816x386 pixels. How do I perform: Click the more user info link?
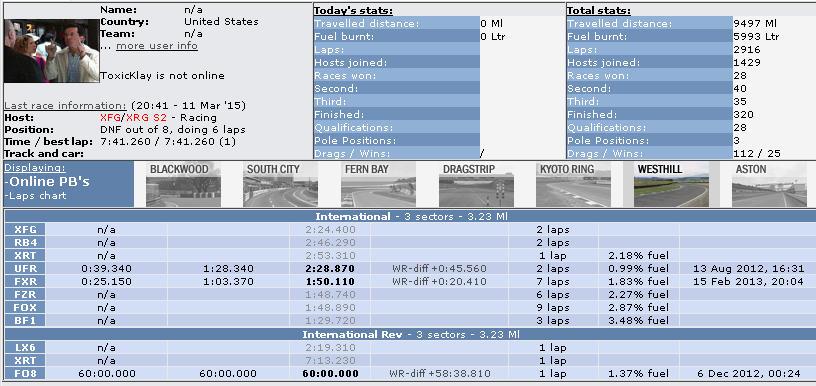click(157, 46)
